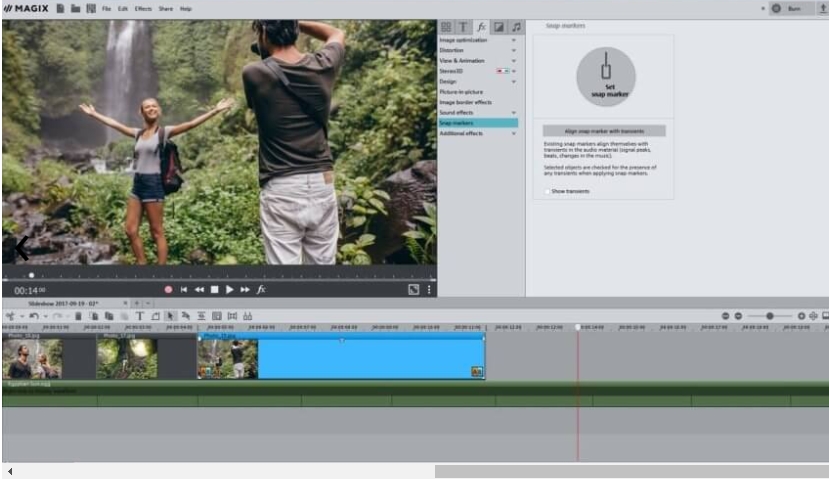Click the stretch/align objects tool icon

click(x=201, y=316)
